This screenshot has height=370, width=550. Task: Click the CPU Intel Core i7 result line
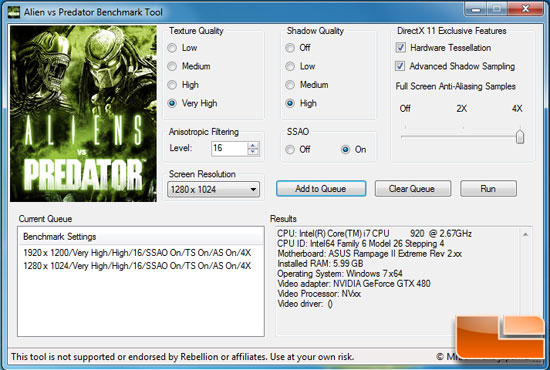374,234
